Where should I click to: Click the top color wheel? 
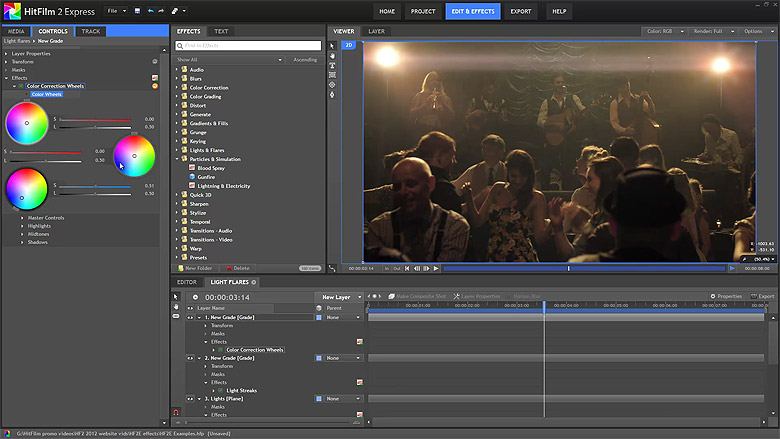(x=27, y=123)
